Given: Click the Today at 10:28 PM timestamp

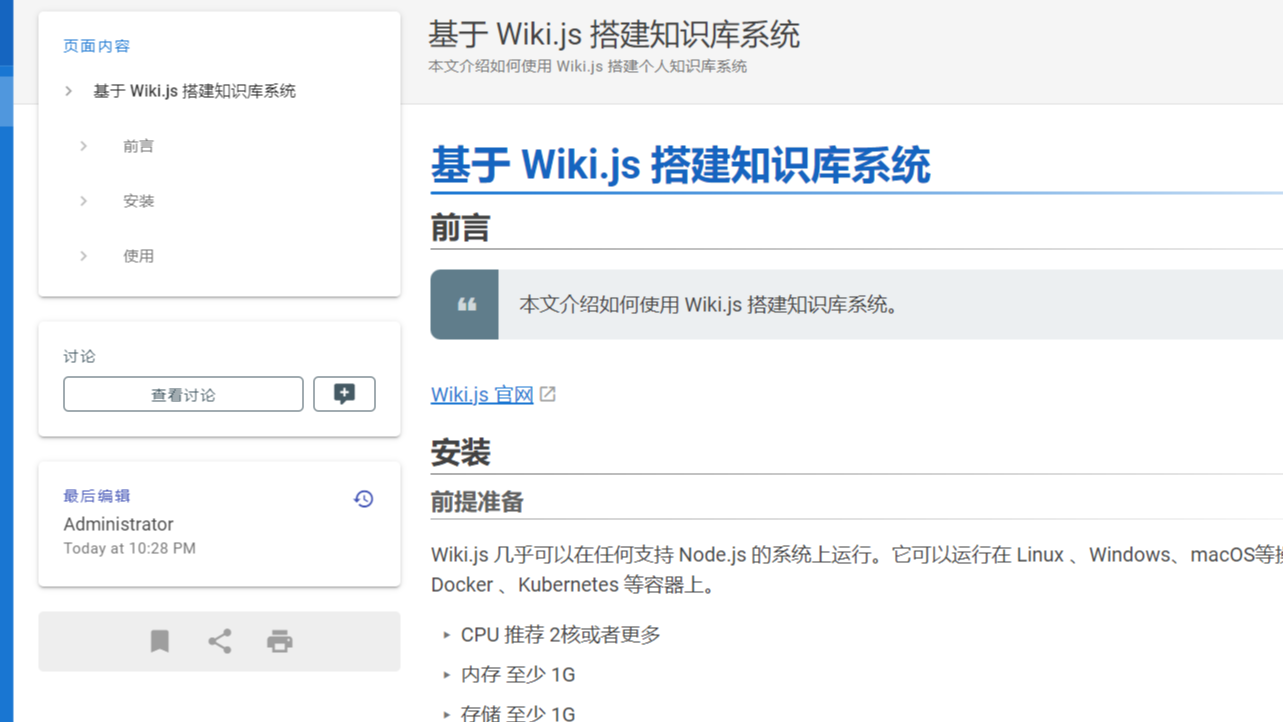Looking at the screenshot, I should [x=129, y=548].
